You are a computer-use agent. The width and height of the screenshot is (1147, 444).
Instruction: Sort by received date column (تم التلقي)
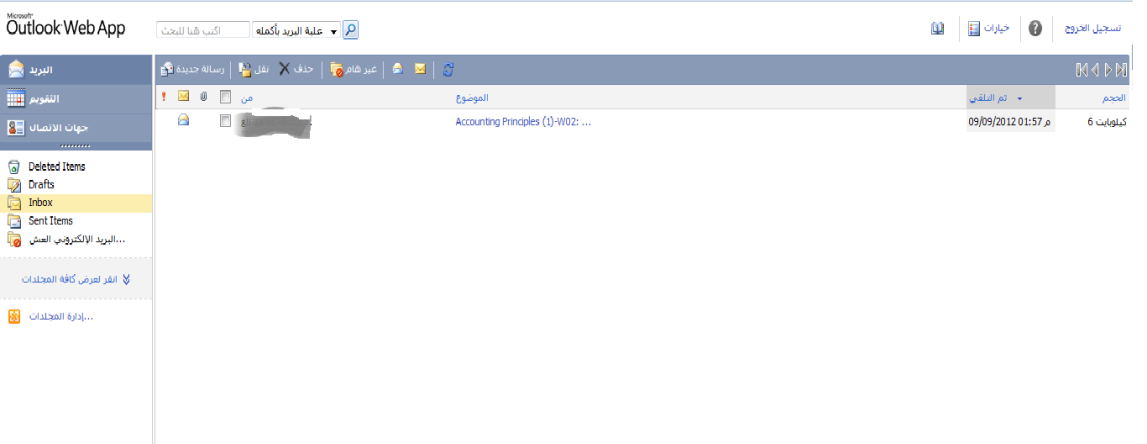[1010, 97]
